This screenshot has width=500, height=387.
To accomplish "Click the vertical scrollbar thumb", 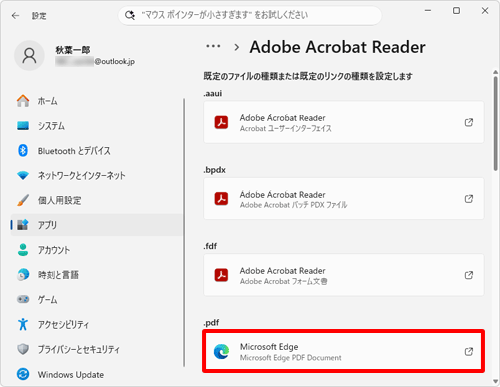I will (x=496, y=123).
